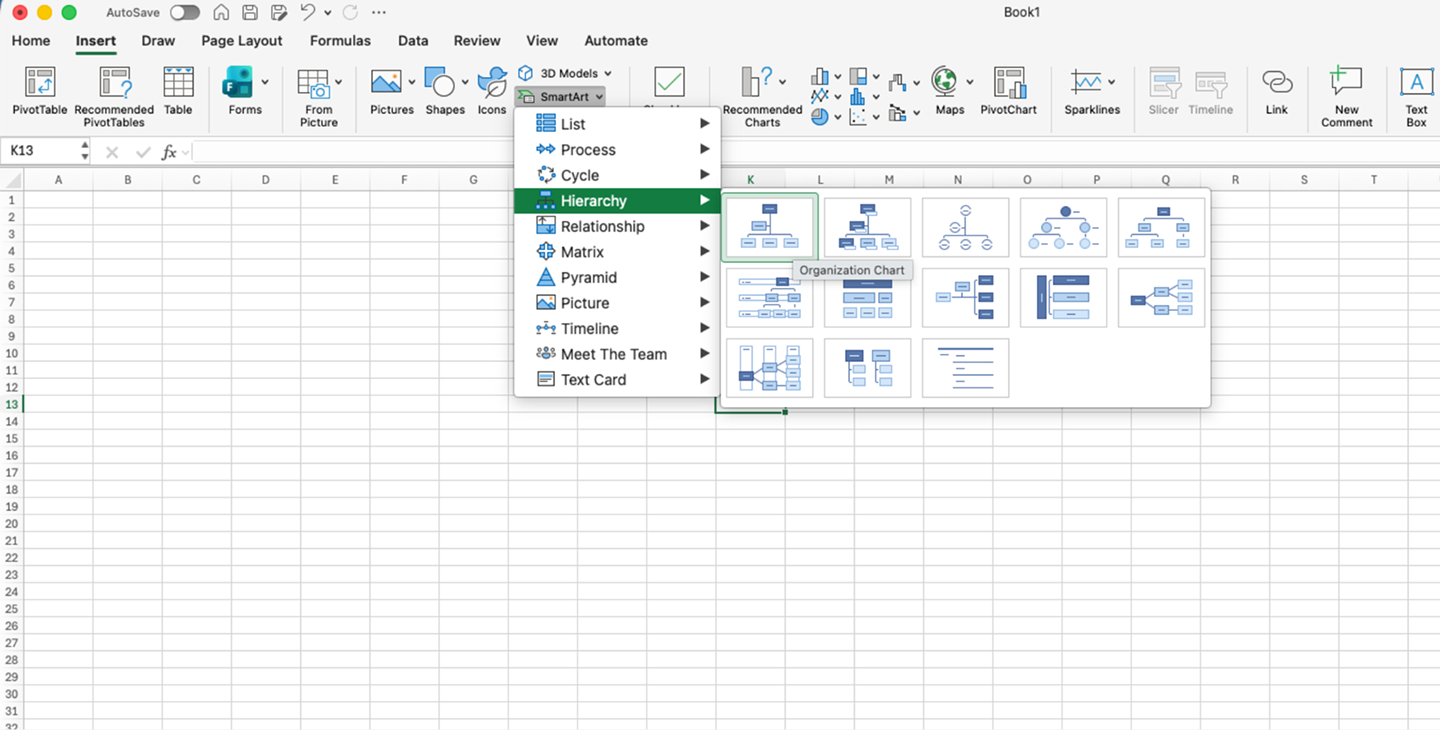
Task: Click the Home icon in title bar
Action: coord(221,13)
